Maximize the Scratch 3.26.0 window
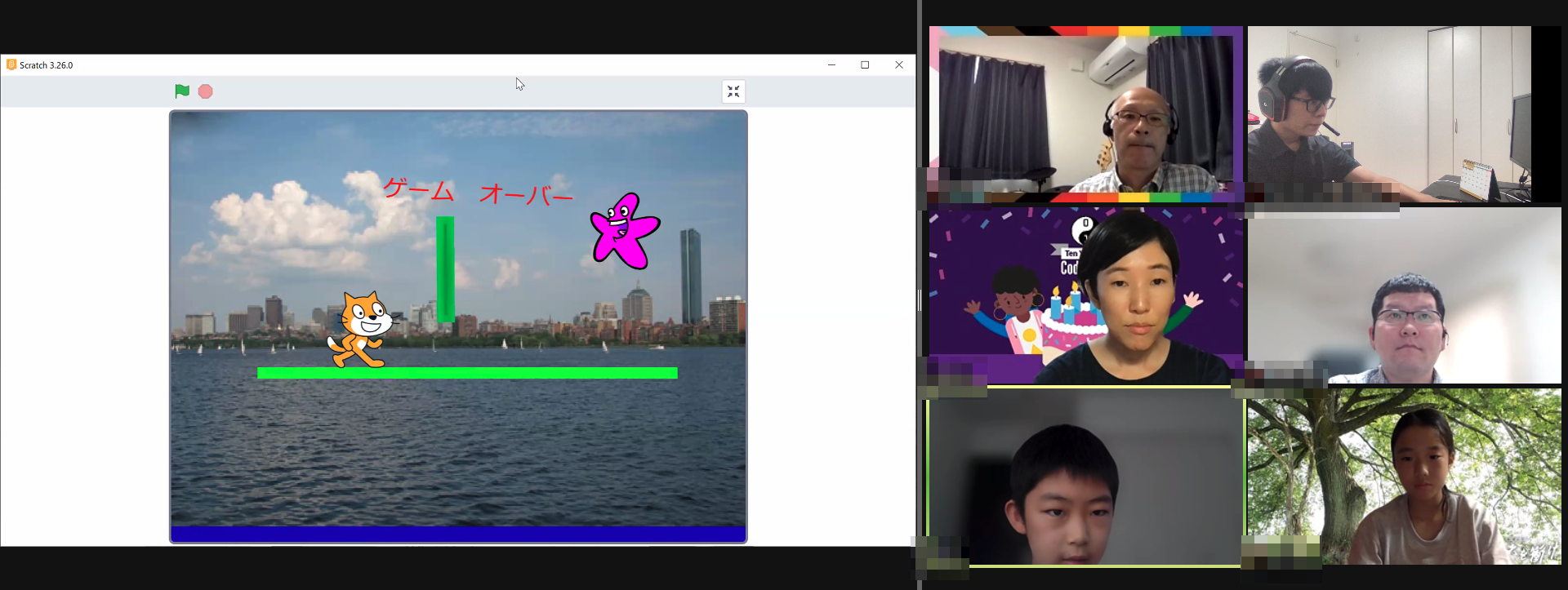The width and height of the screenshot is (1568, 590). [x=865, y=64]
